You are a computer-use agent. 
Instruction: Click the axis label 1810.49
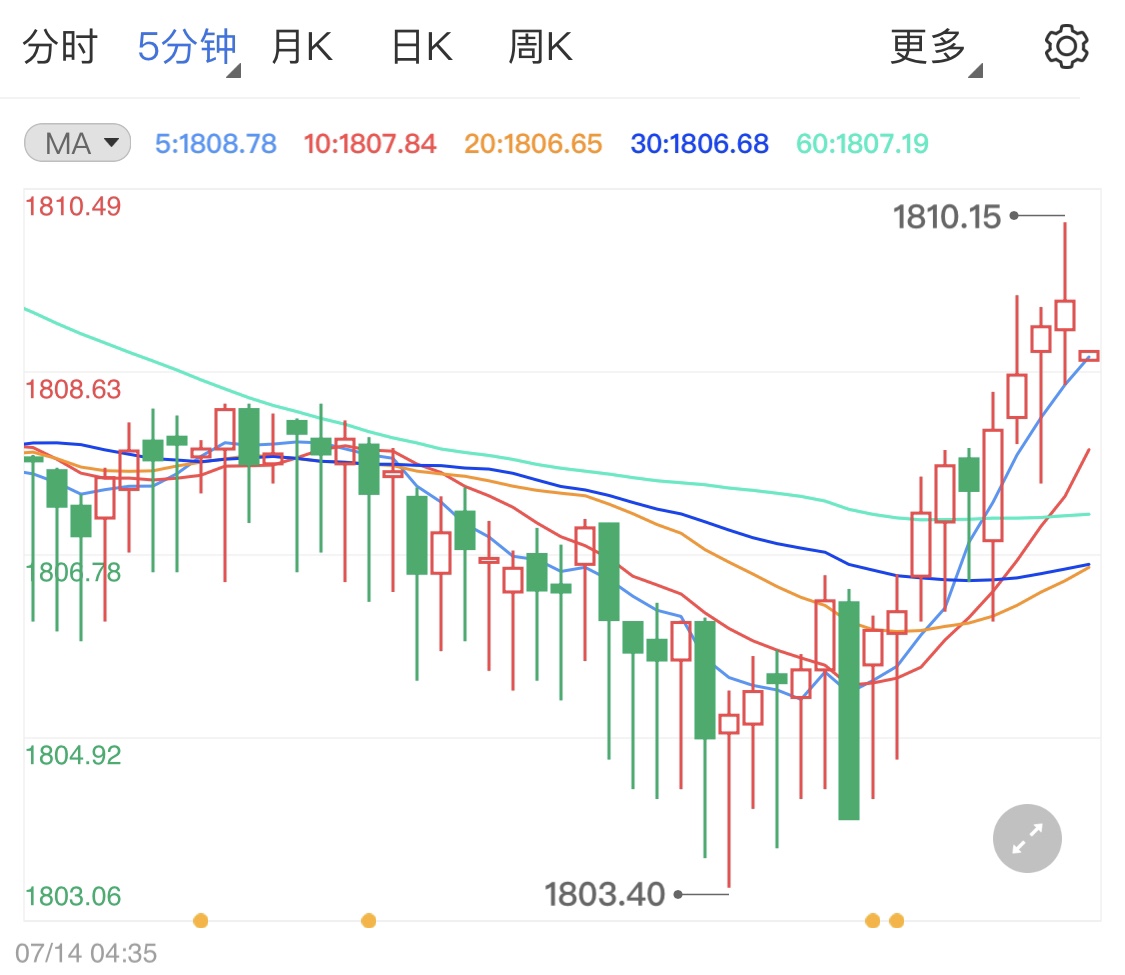pos(73,207)
